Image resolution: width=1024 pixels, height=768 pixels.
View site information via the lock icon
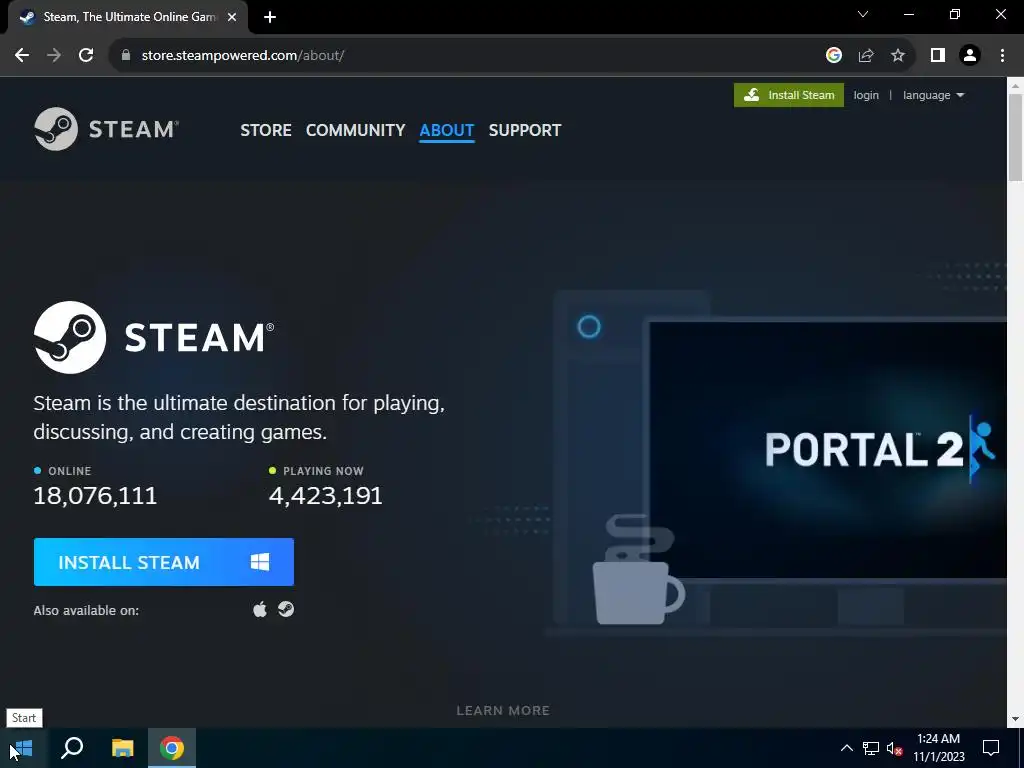tap(126, 56)
